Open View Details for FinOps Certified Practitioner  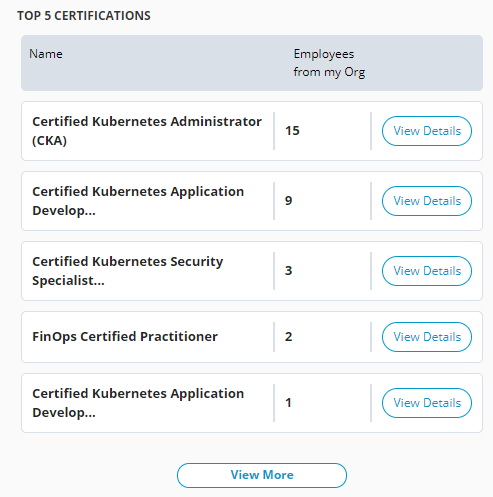[x=427, y=337]
